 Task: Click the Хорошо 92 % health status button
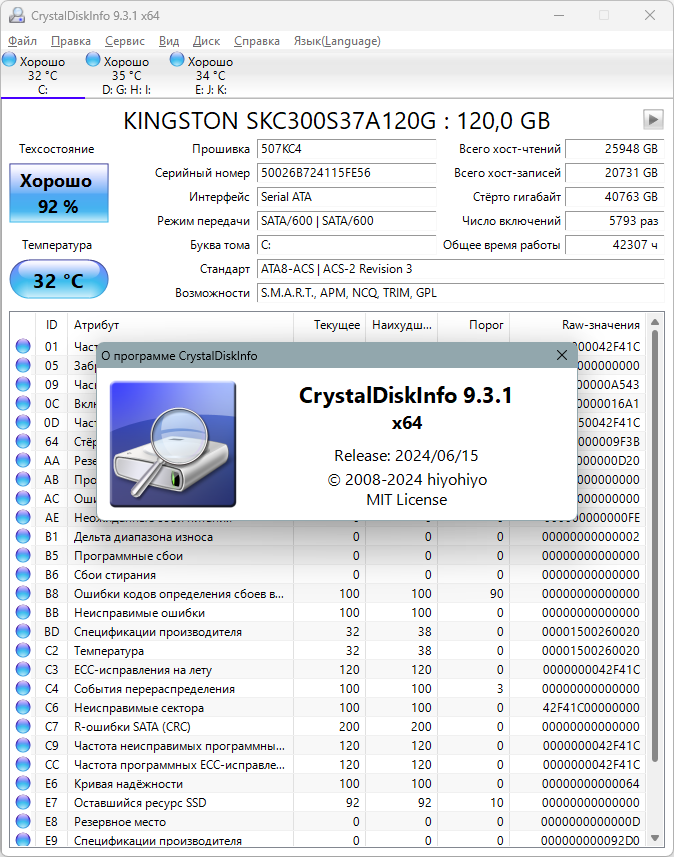pos(58,193)
